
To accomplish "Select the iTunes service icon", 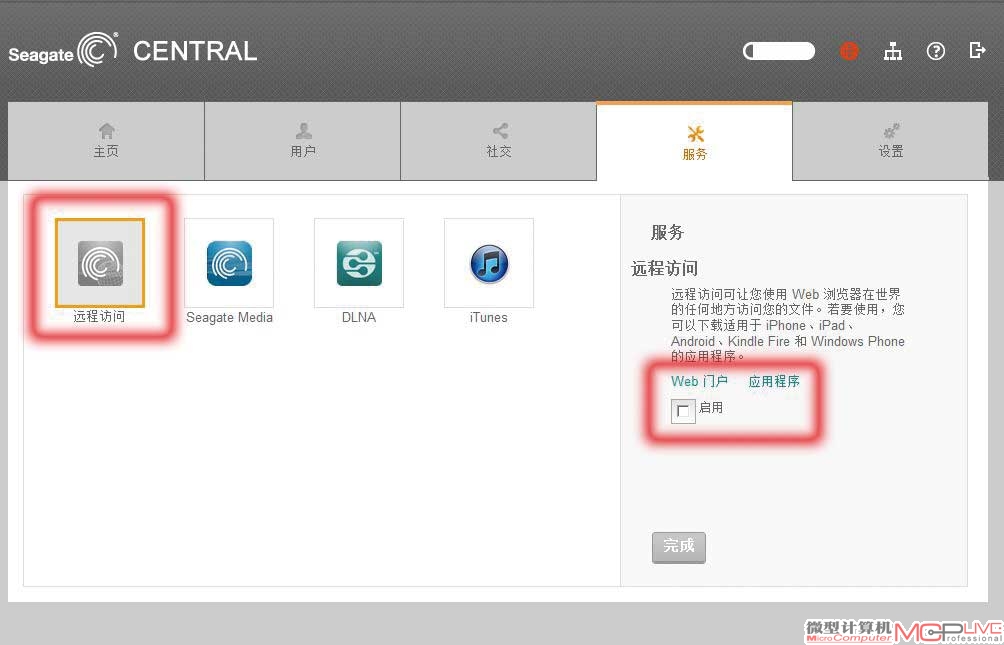I will coord(489,263).
